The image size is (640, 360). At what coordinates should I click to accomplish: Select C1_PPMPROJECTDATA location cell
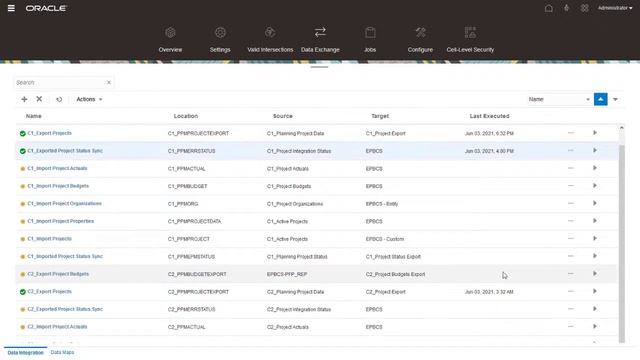194,221
